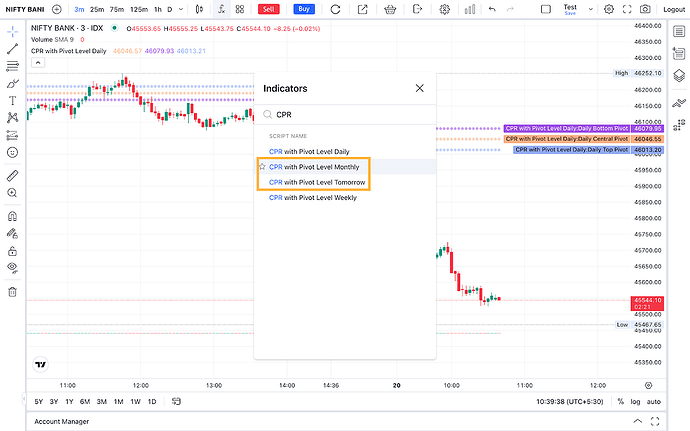The image size is (690, 431).
Task: Undo the last chart action
Action: pyautogui.click(x=492, y=9)
